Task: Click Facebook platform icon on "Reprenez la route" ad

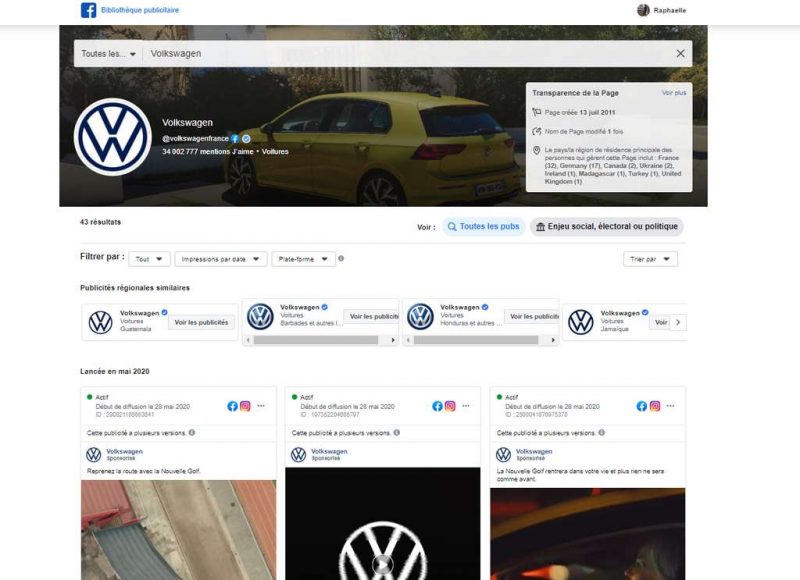Action: [x=232, y=406]
